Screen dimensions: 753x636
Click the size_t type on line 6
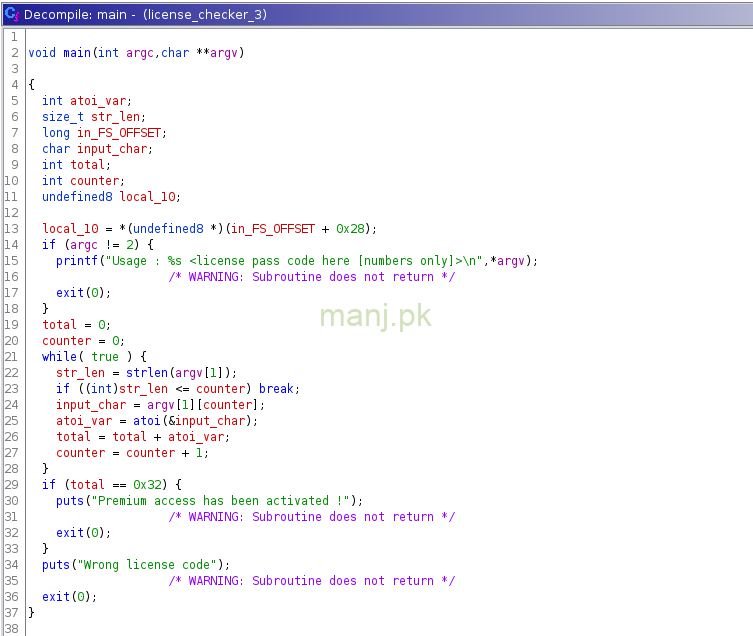63,117
